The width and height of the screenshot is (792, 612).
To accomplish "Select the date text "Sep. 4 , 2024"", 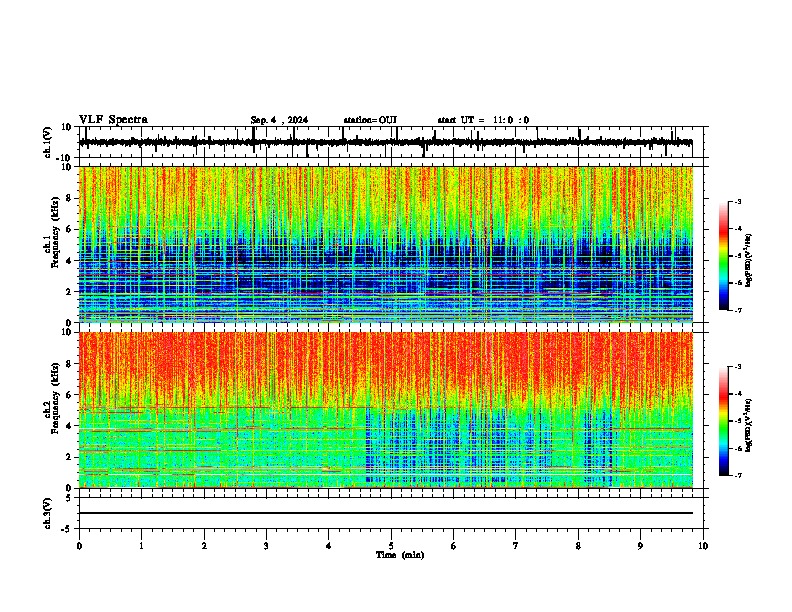I will [x=279, y=120].
